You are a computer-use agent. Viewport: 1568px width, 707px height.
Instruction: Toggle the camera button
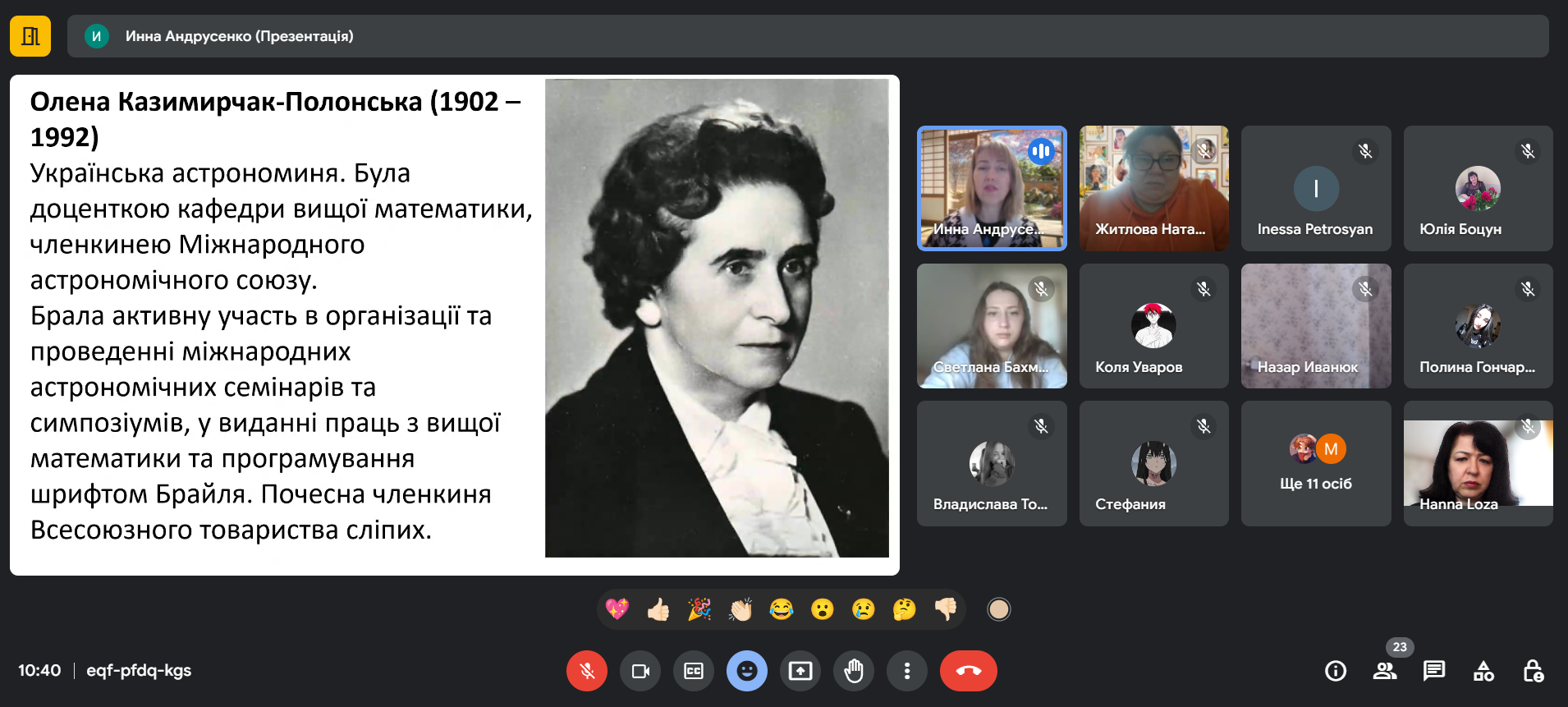coord(640,671)
